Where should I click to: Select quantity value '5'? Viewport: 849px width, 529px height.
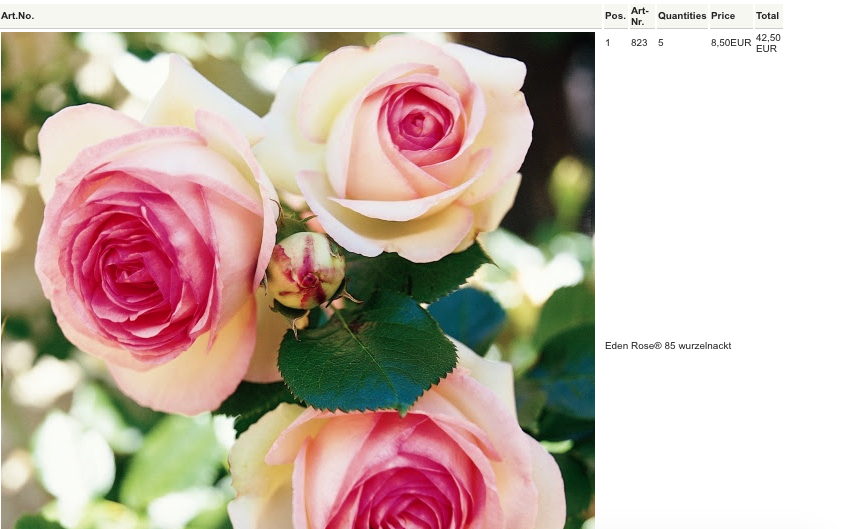(661, 43)
